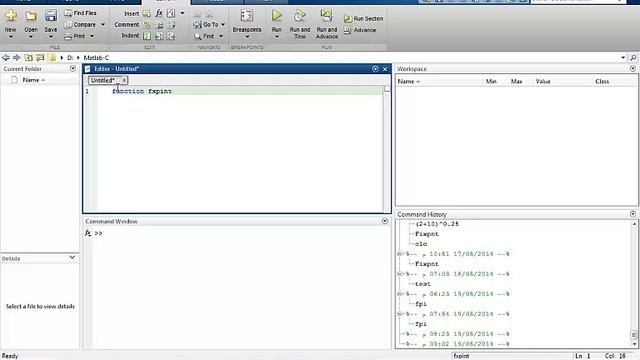The image size is (640, 360).
Task: Collapse the 07:03 18/05/2014 history group
Action: coord(400,274)
